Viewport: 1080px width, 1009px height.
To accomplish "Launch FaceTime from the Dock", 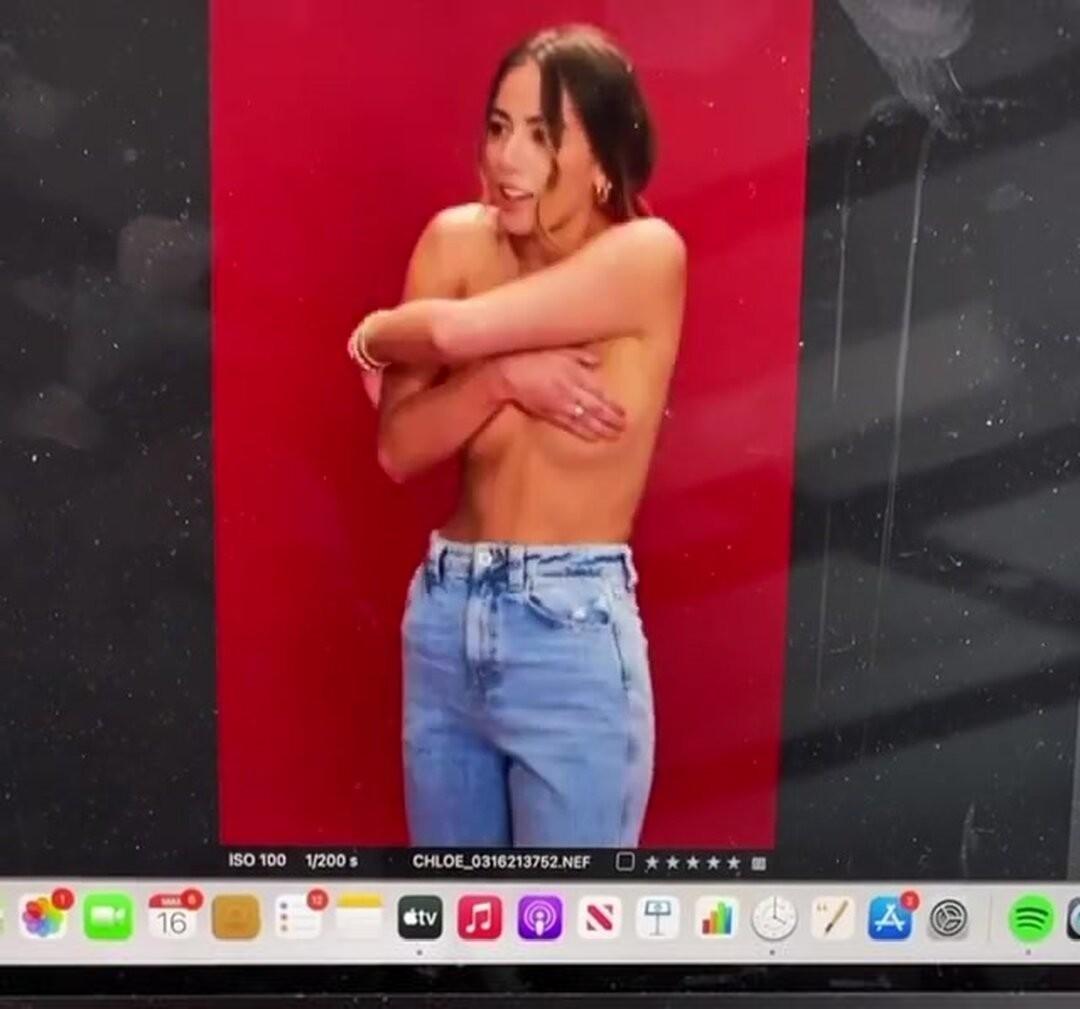I will [x=108, y=917].
